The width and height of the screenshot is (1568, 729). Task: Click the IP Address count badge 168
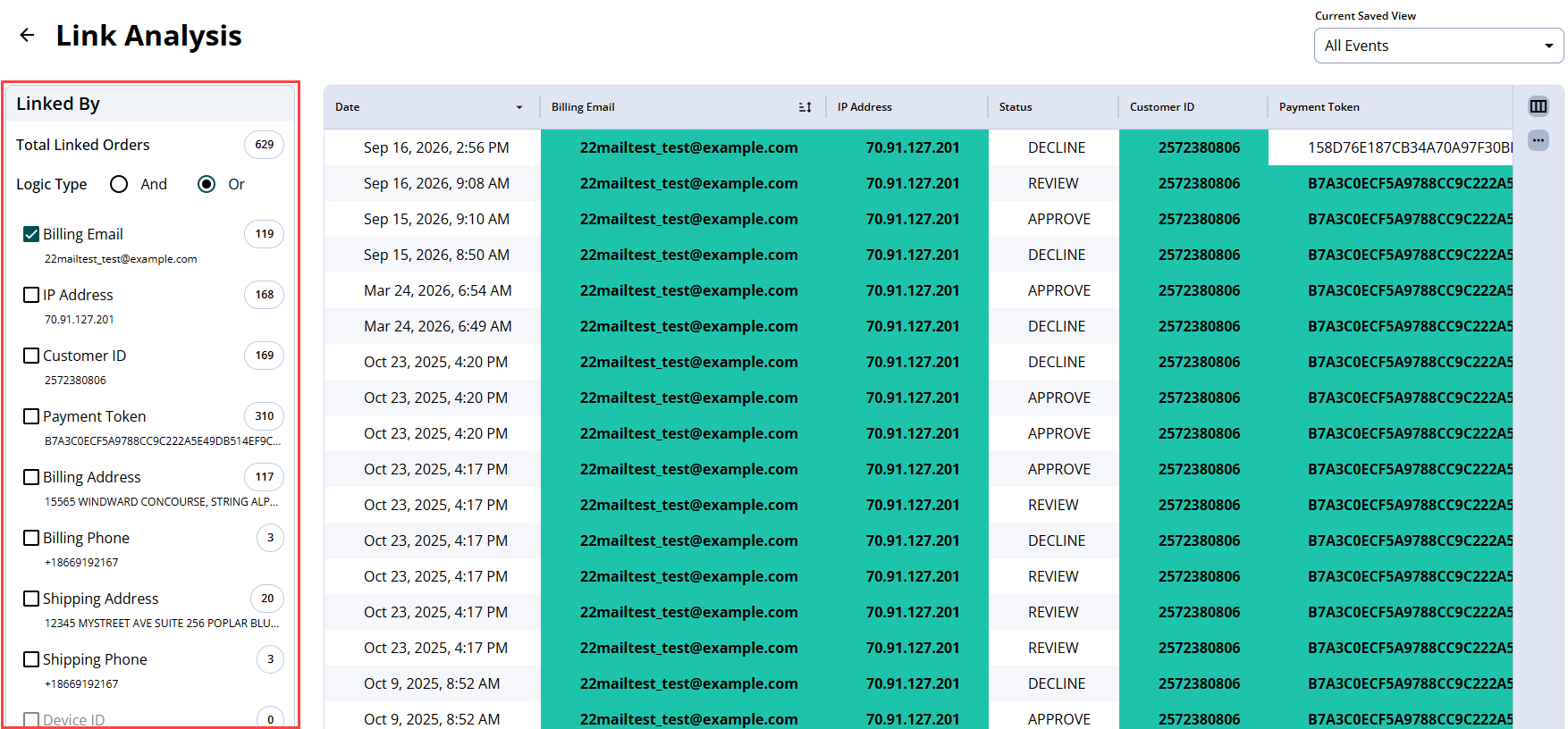tap(265, 295)
